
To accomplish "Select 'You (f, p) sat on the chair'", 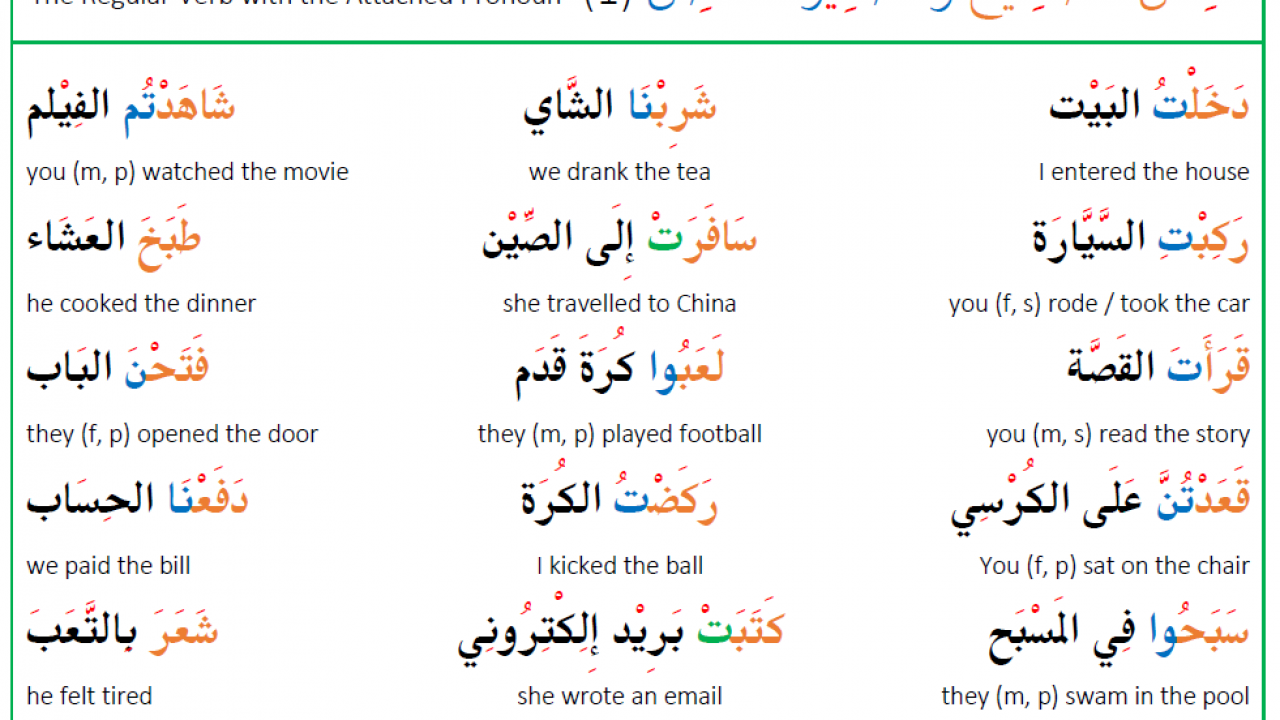I will click(1115, 566).
